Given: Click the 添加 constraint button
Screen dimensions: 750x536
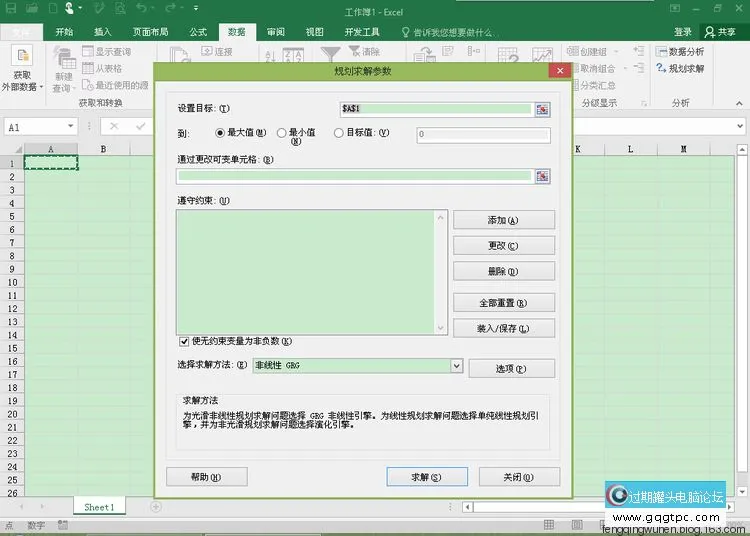Looking at the screenshot, I should 504,220.
